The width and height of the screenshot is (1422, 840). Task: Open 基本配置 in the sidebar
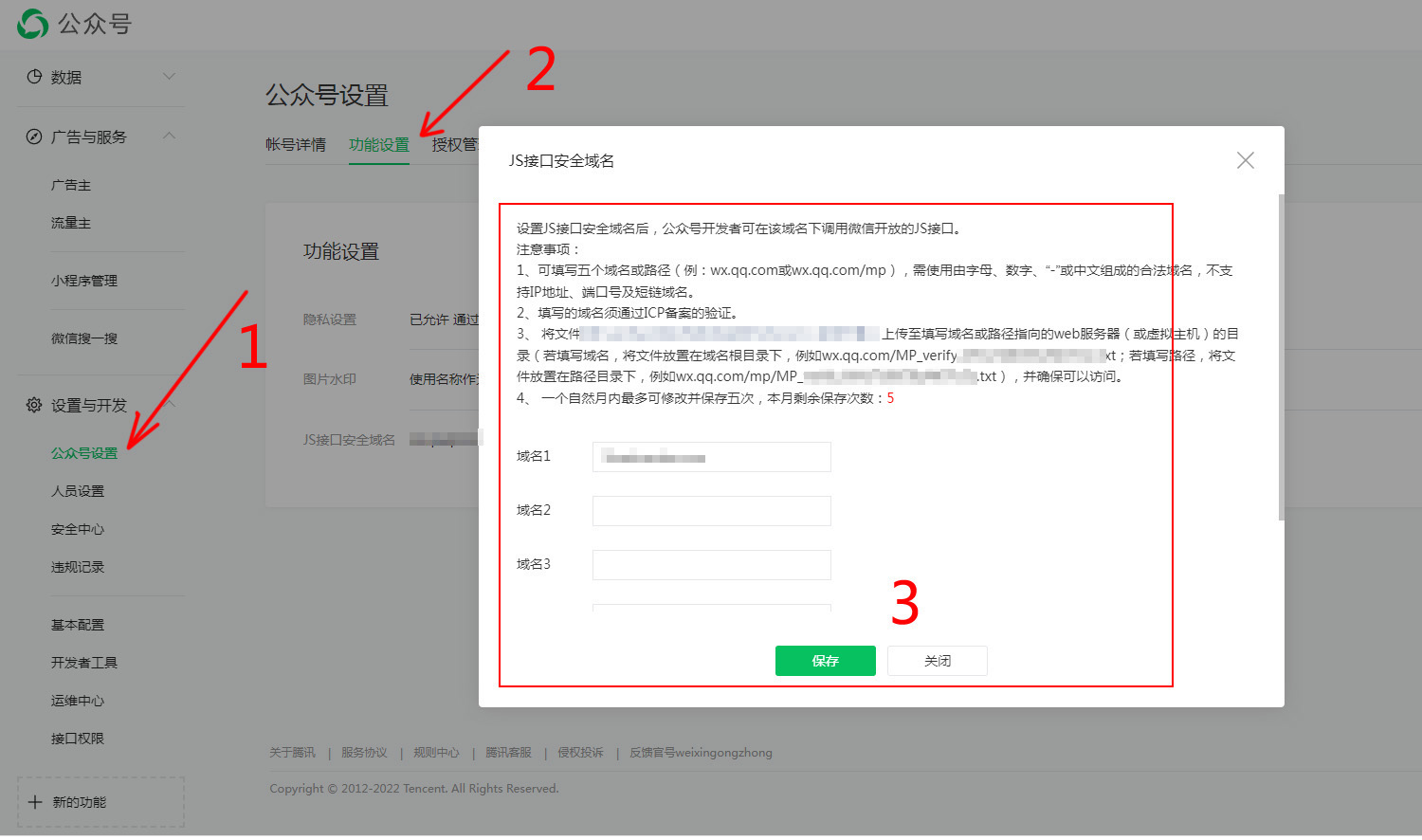click(x=78, y=625)
